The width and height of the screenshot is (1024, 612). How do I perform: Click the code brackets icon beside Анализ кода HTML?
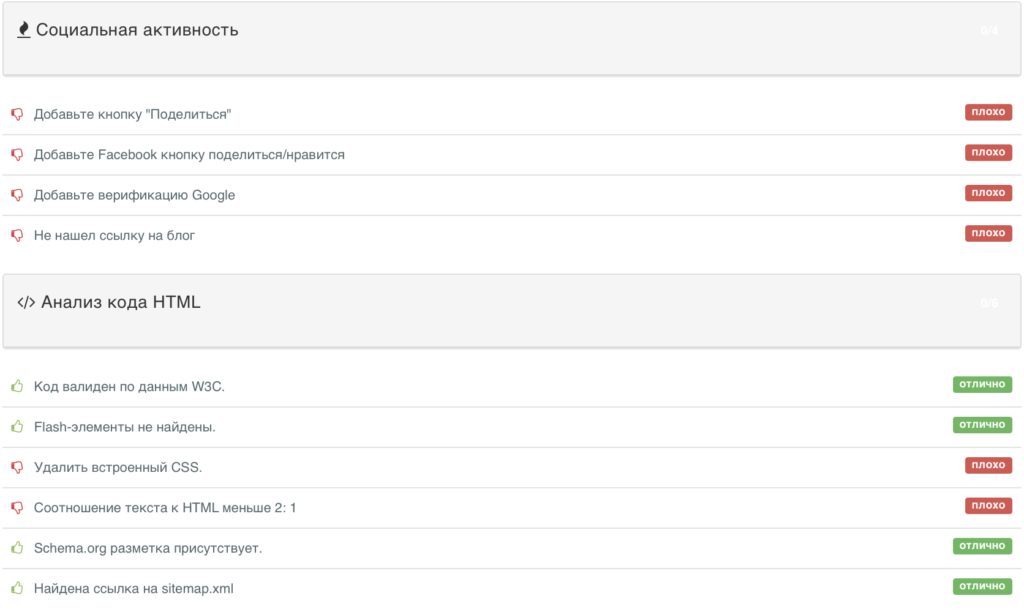tap(26, 302)
